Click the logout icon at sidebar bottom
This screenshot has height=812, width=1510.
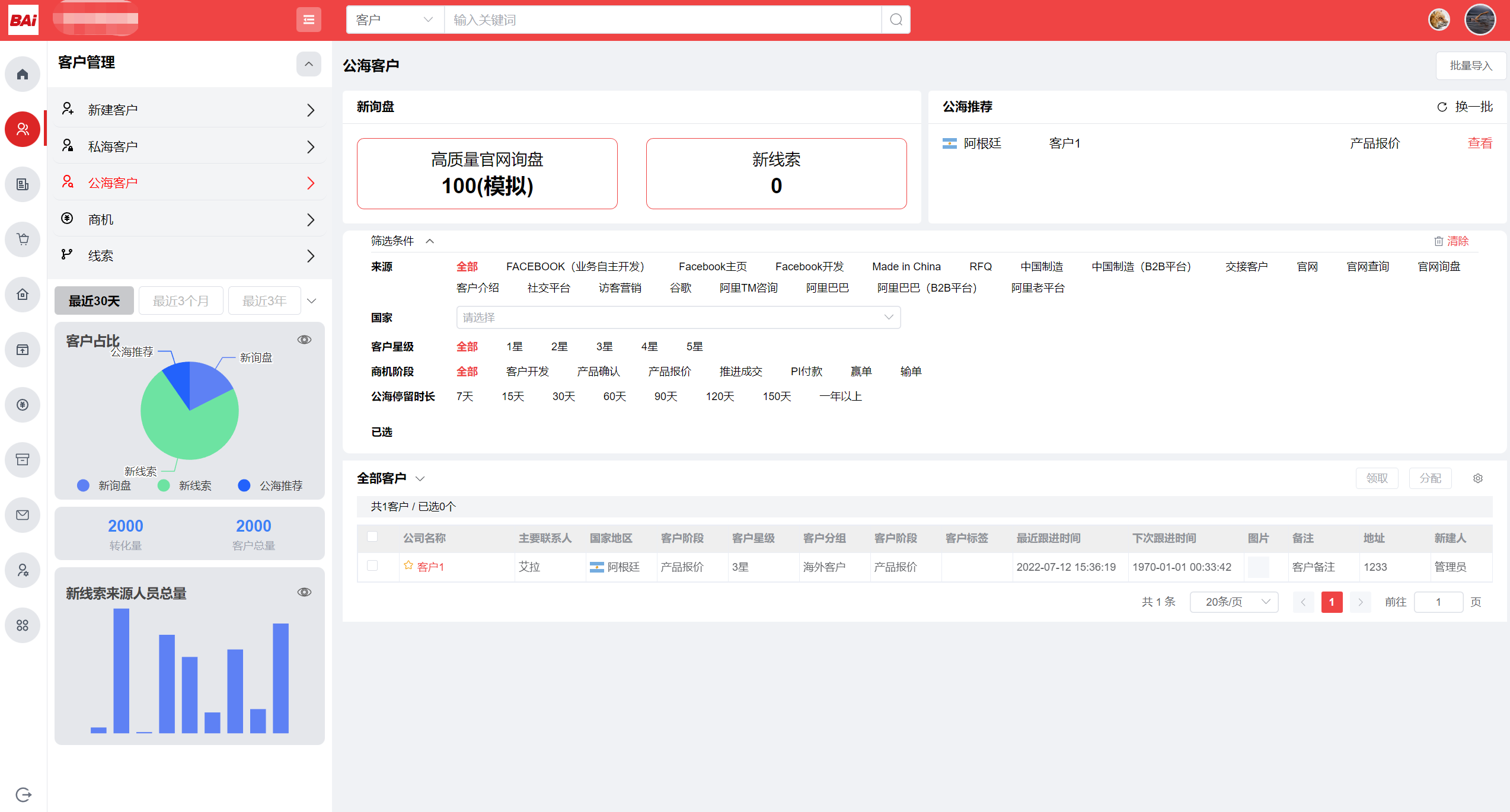24,794
